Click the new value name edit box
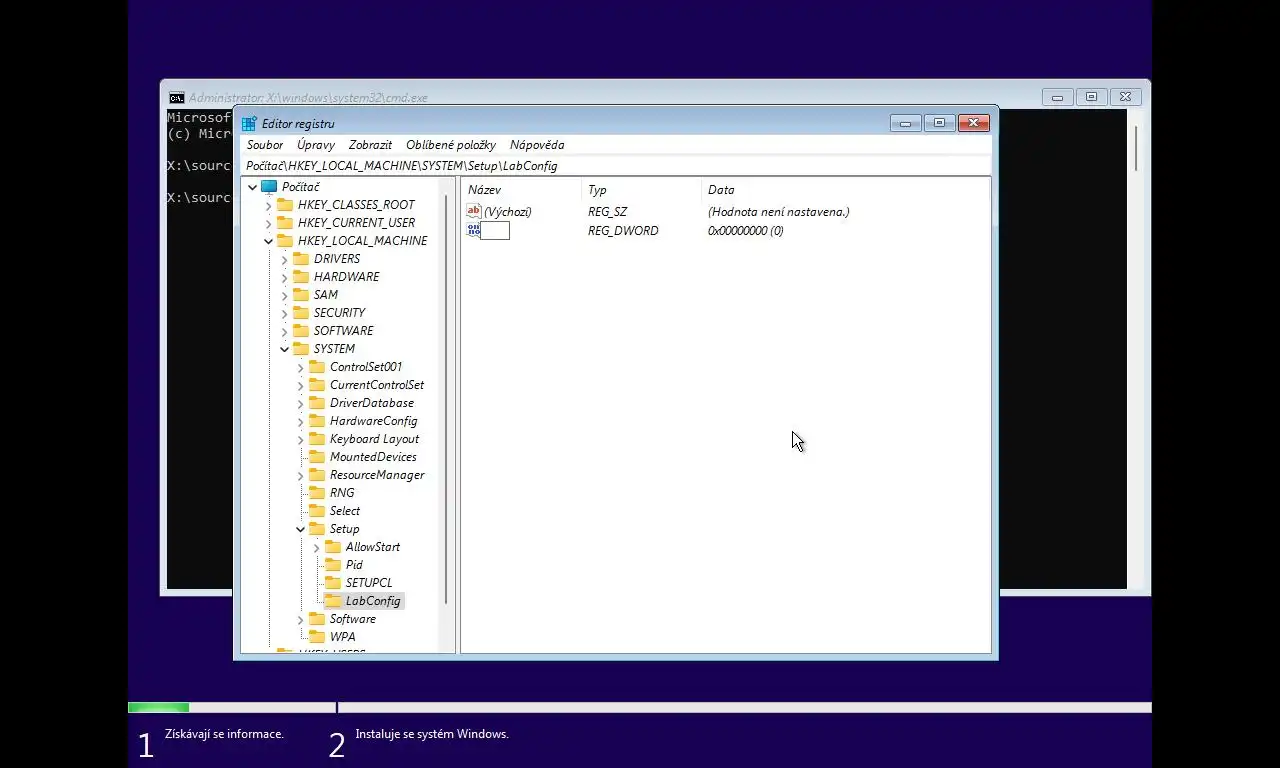 click(495, 231)
